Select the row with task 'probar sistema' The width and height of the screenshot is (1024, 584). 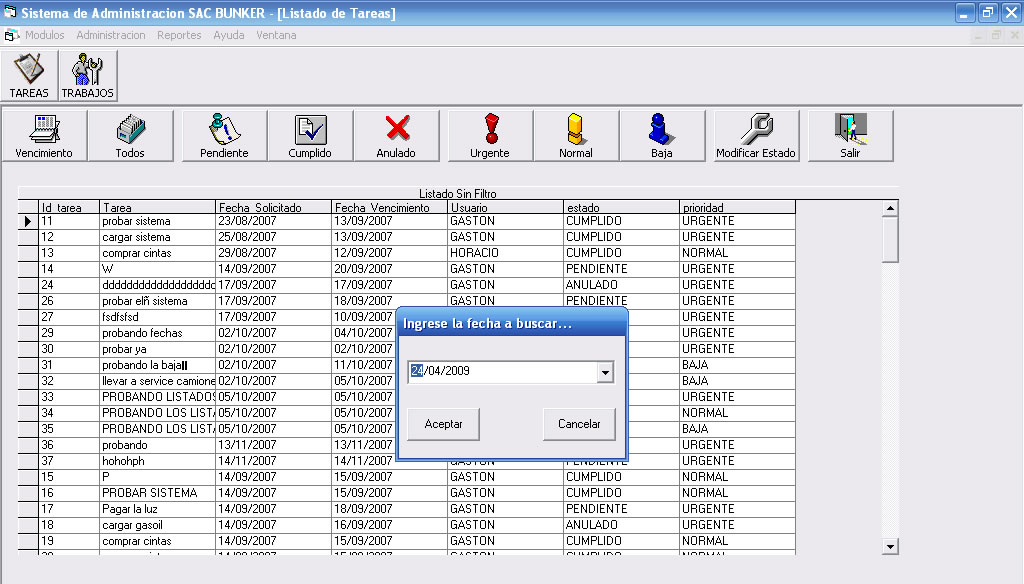(136, 221)
